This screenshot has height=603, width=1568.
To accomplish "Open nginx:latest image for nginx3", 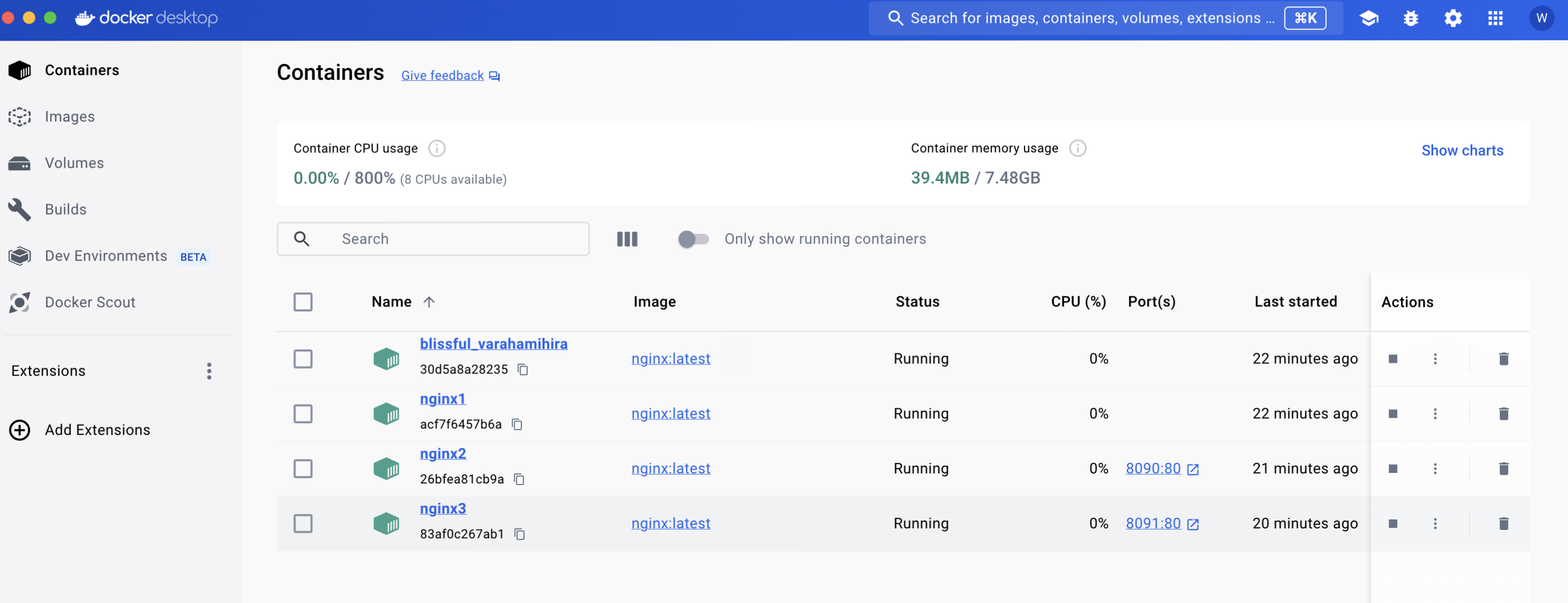I will (x=670, y=523).
